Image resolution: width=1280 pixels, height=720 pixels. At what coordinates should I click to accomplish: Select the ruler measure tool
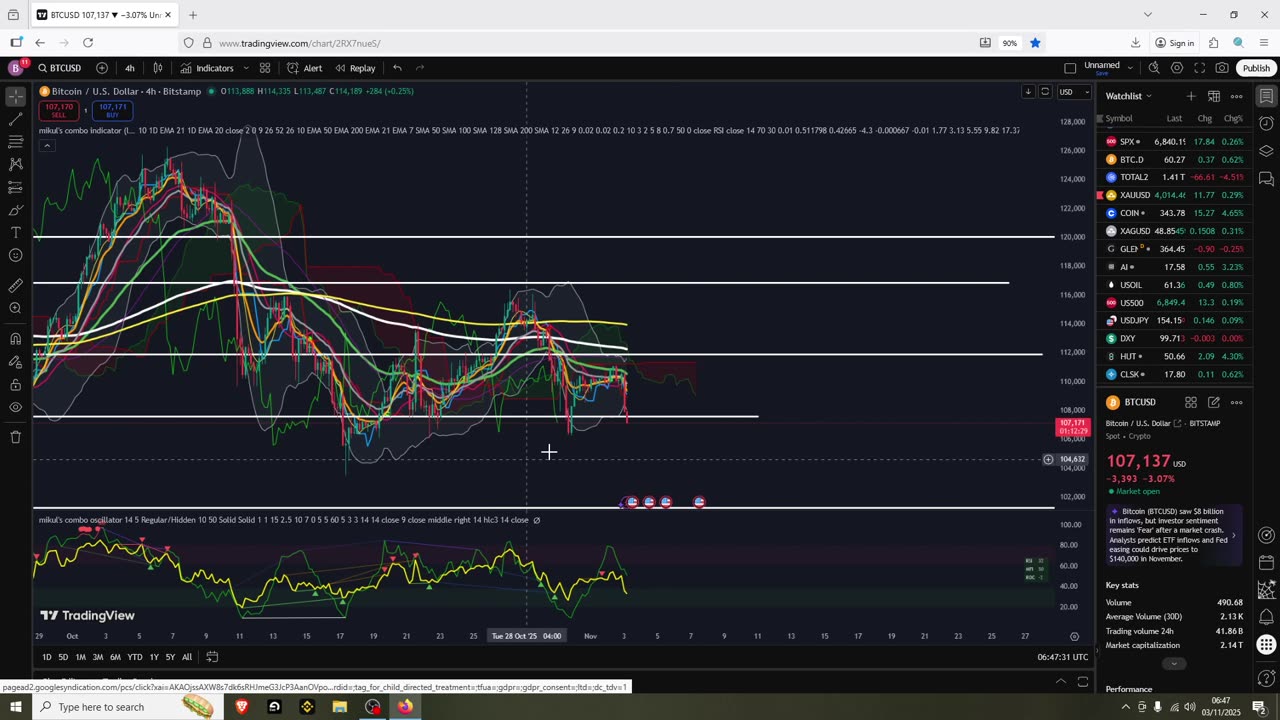click(x=16, y=285)
